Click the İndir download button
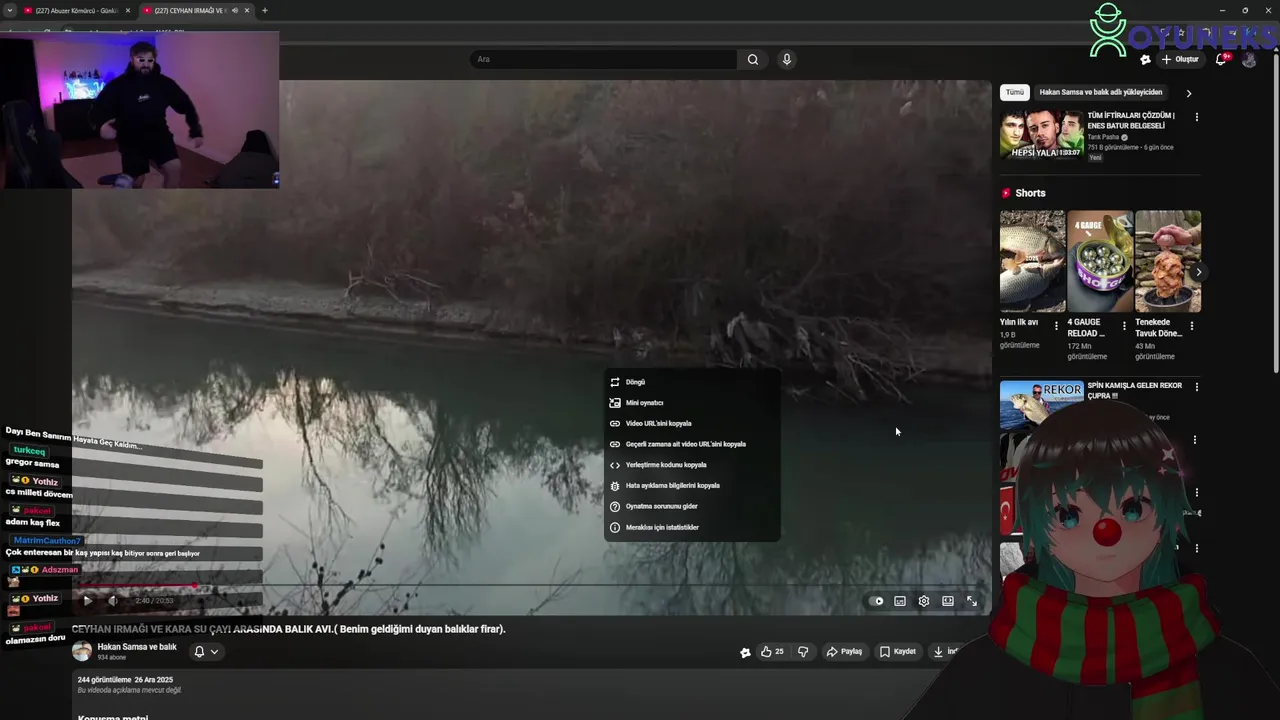 click(x=946, y=652)
